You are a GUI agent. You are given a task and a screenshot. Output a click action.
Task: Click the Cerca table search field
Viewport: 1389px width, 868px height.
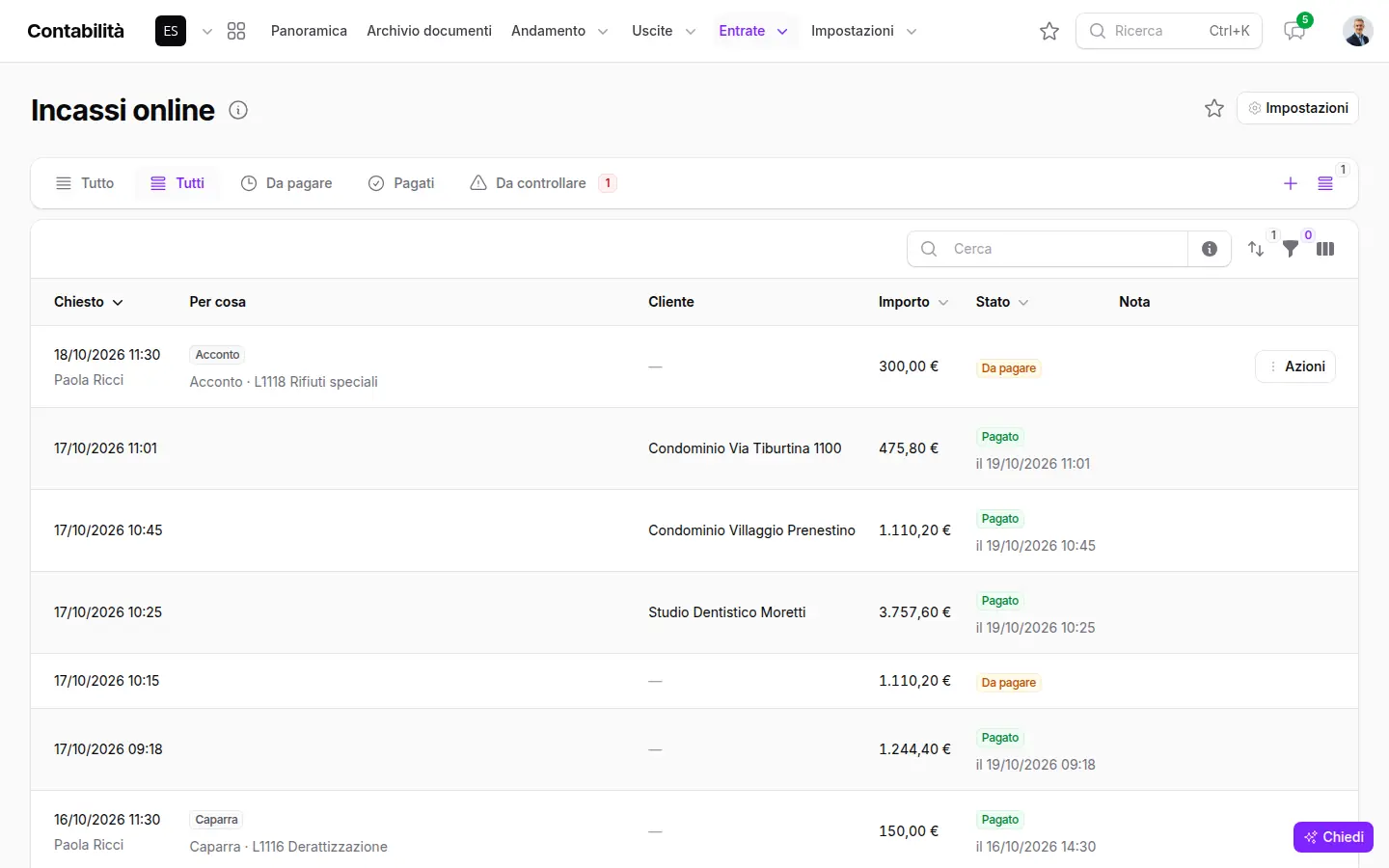tap(1048, 249)
